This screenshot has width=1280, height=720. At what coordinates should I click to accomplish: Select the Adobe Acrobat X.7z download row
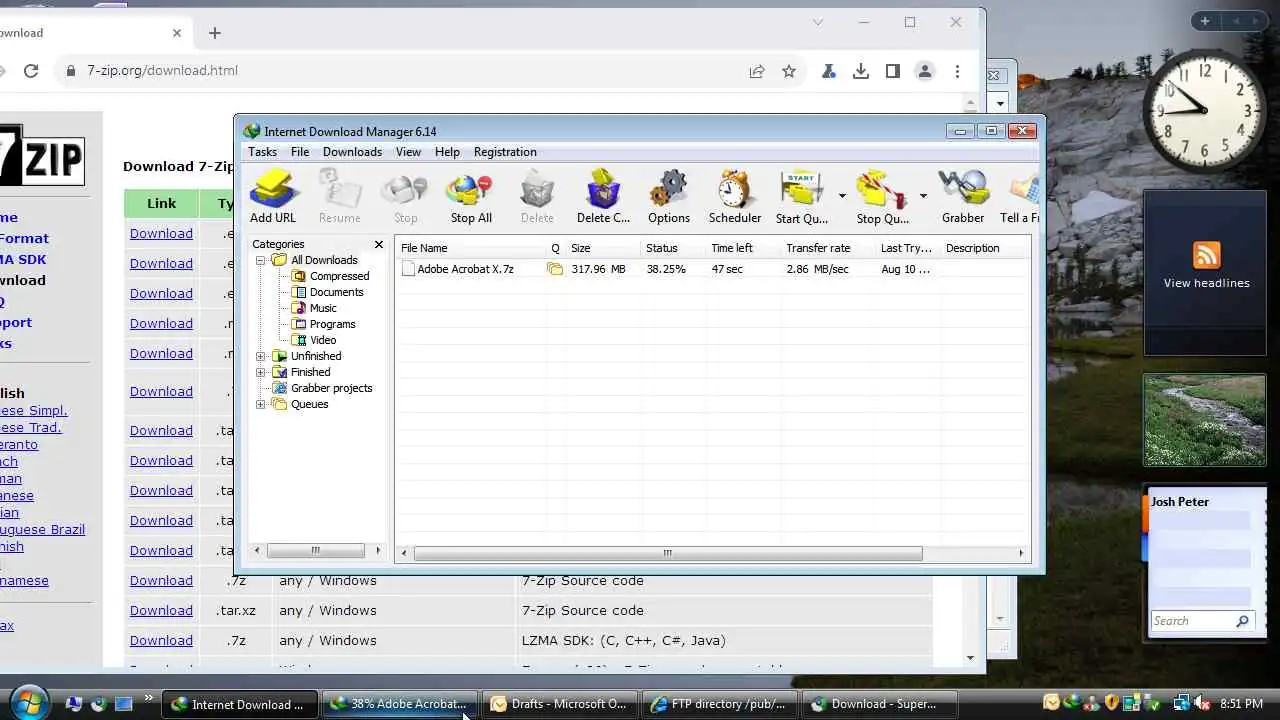[713, 269]
